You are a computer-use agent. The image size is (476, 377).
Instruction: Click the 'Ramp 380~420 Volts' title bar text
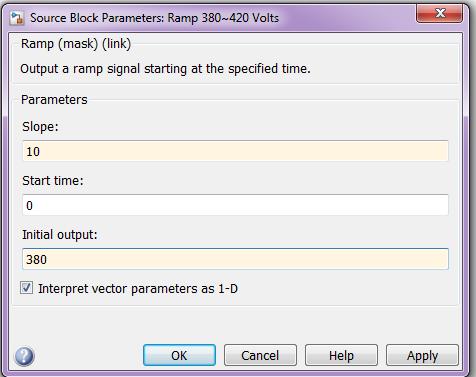click(223, 18)
